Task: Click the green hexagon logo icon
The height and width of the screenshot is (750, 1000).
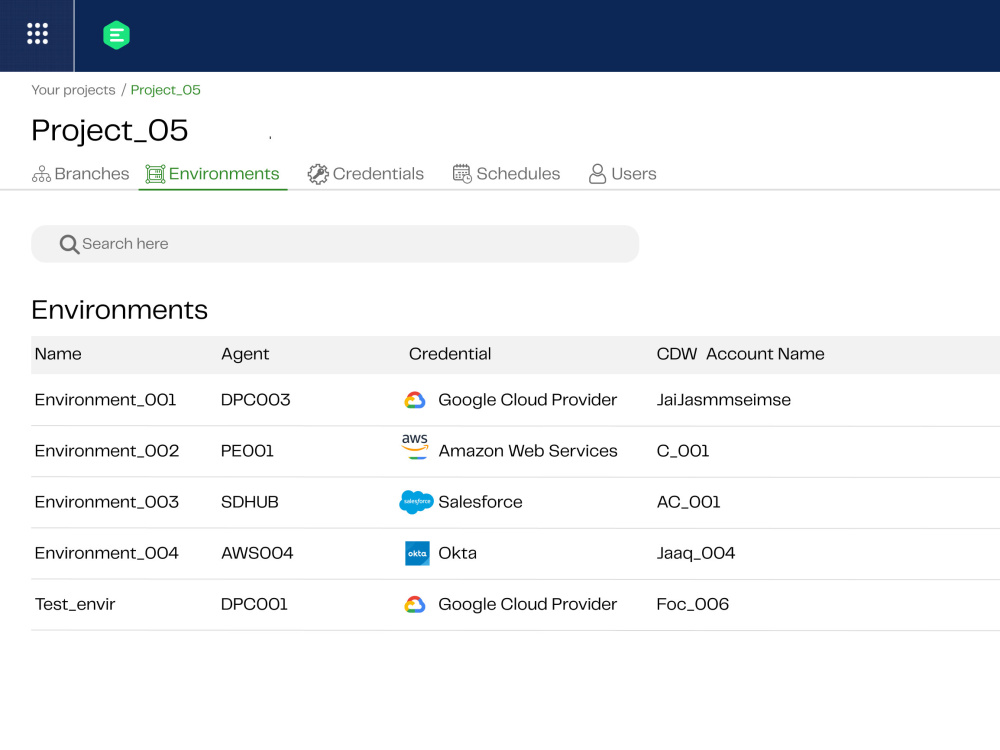Action: pyautogui.click(x=117, y=35)
